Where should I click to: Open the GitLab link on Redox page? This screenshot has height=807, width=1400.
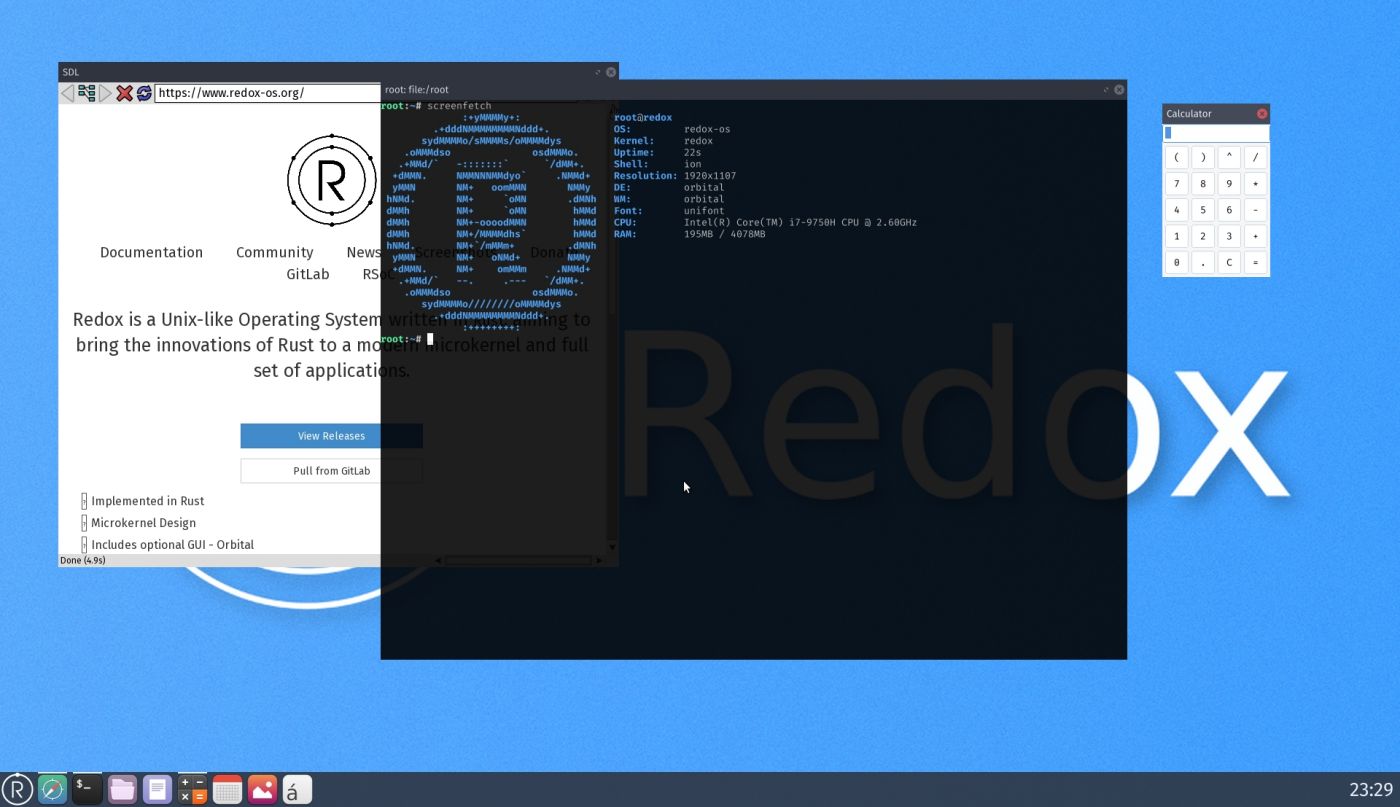tap(308, 274)
